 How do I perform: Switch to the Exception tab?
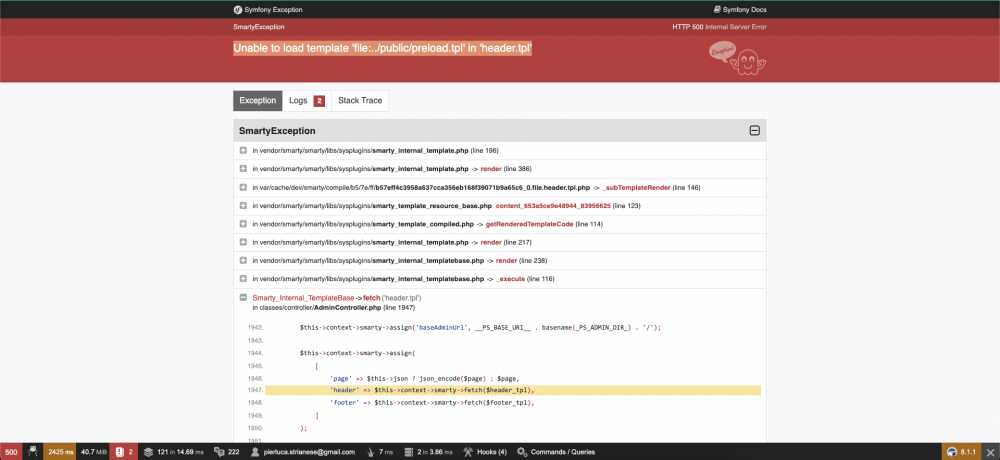coord(258,101)
